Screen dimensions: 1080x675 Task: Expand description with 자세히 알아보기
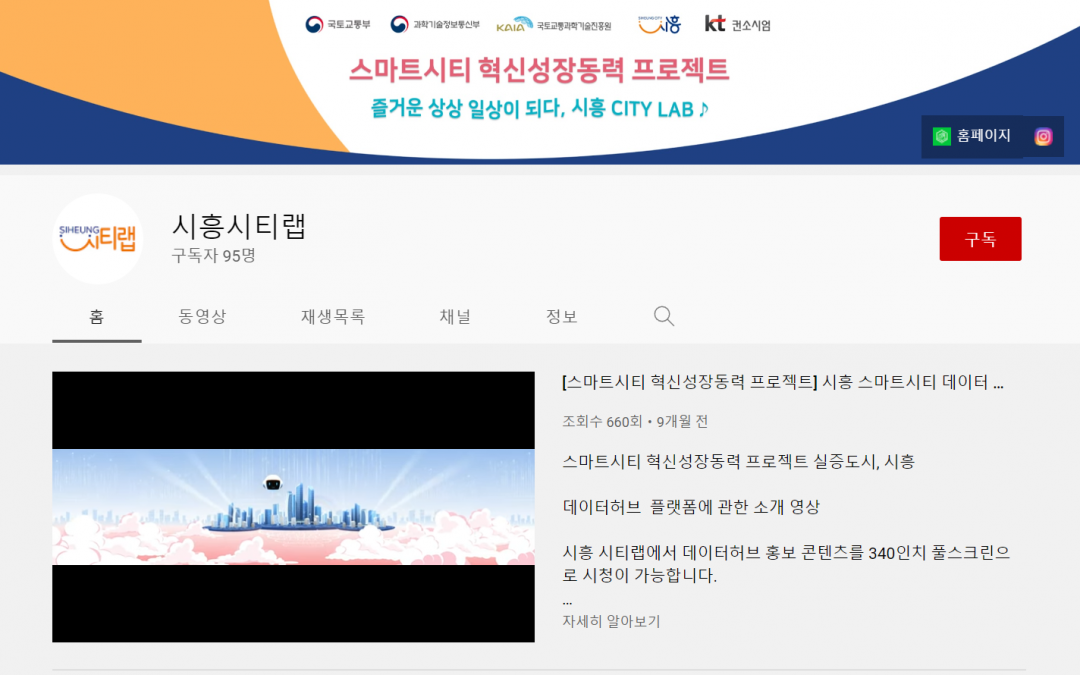(611, 621)
